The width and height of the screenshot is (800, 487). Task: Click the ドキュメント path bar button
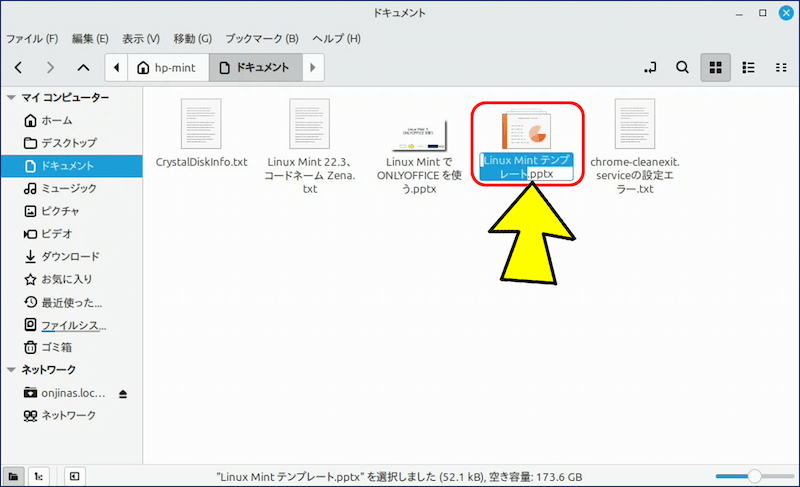tap(256, 67)
